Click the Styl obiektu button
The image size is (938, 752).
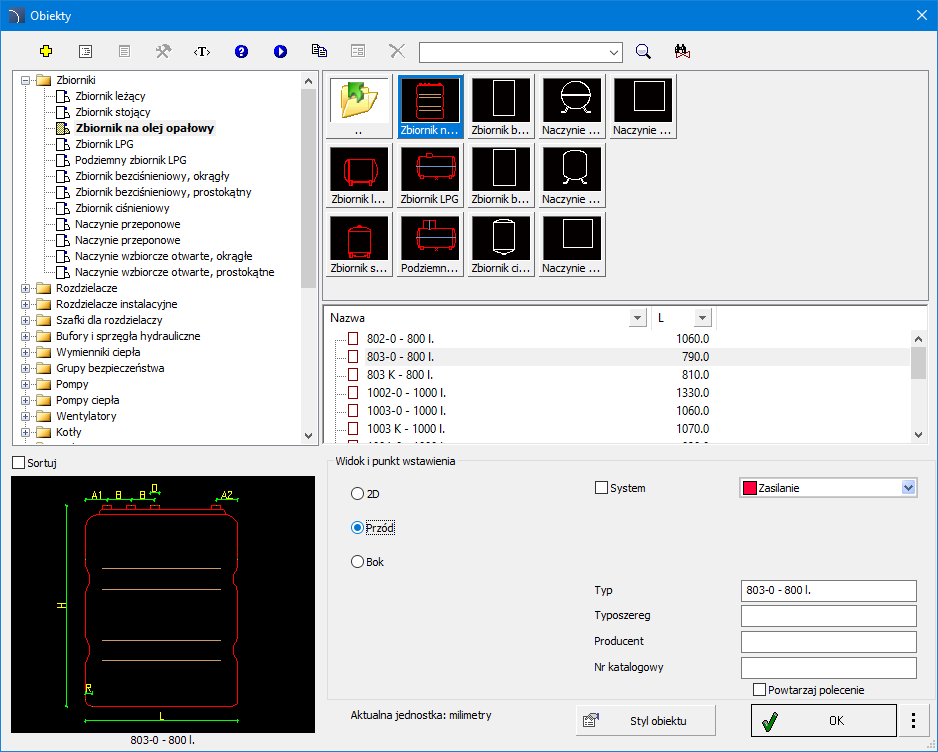pyautogui.click(x=646, y=720)
